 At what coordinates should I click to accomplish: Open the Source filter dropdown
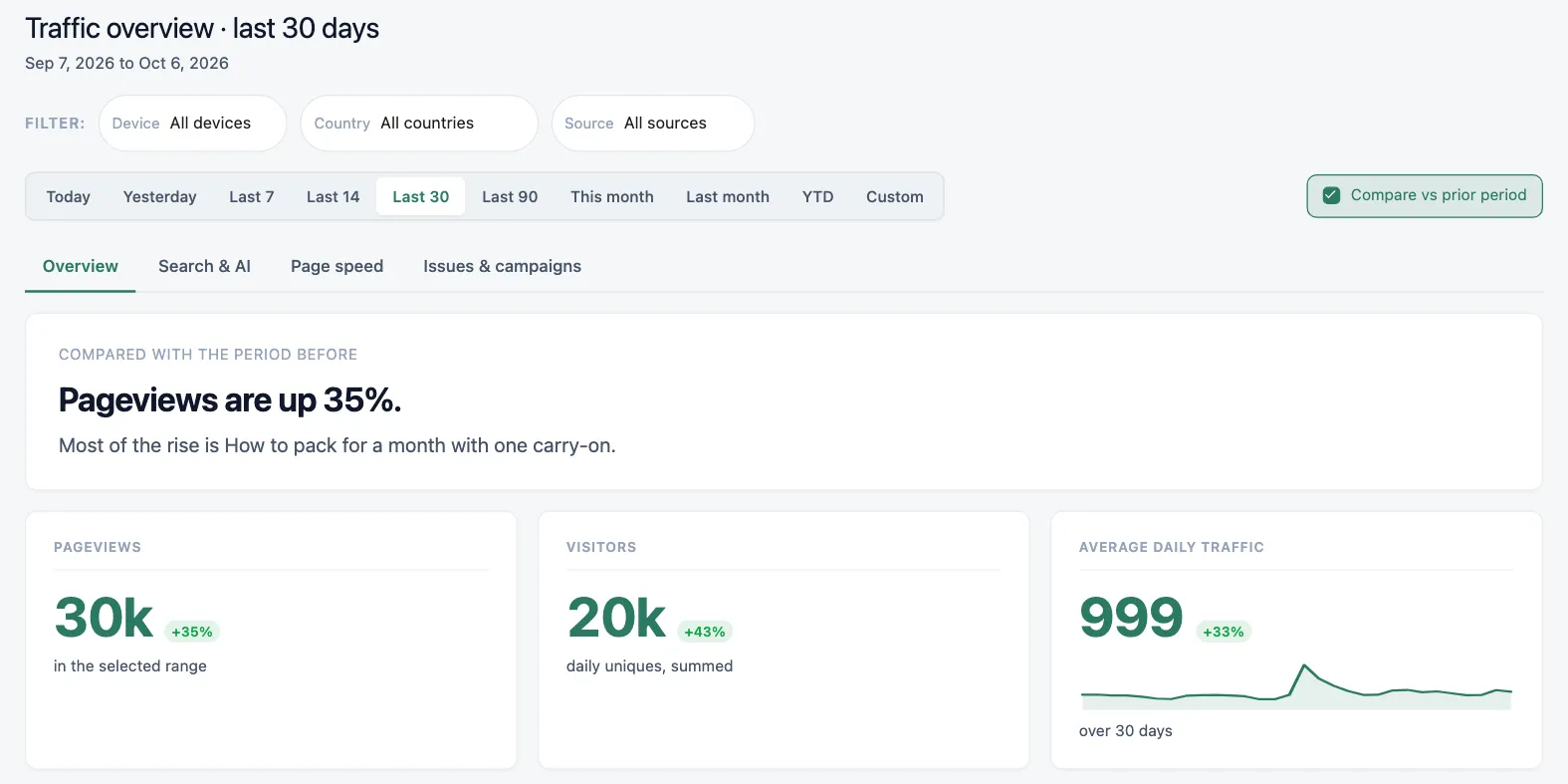coord(653,124)
